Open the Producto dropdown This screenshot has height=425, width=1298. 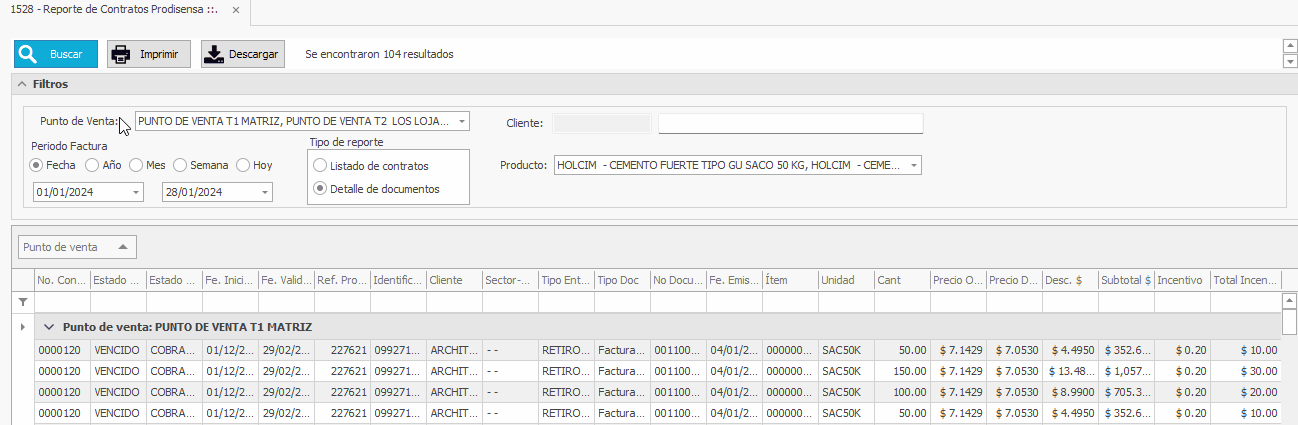point(913,165)
